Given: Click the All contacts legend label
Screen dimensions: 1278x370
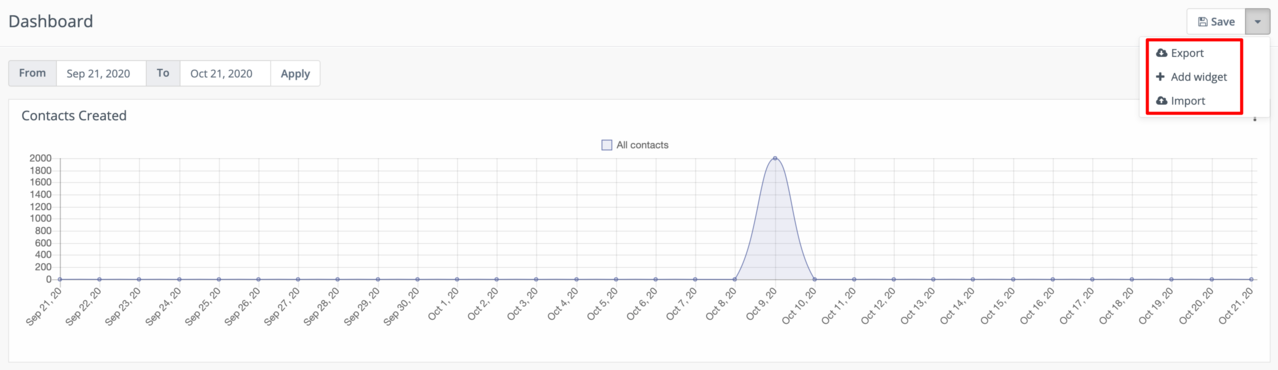Looking at the screenshot, I should tap(642, 145).
